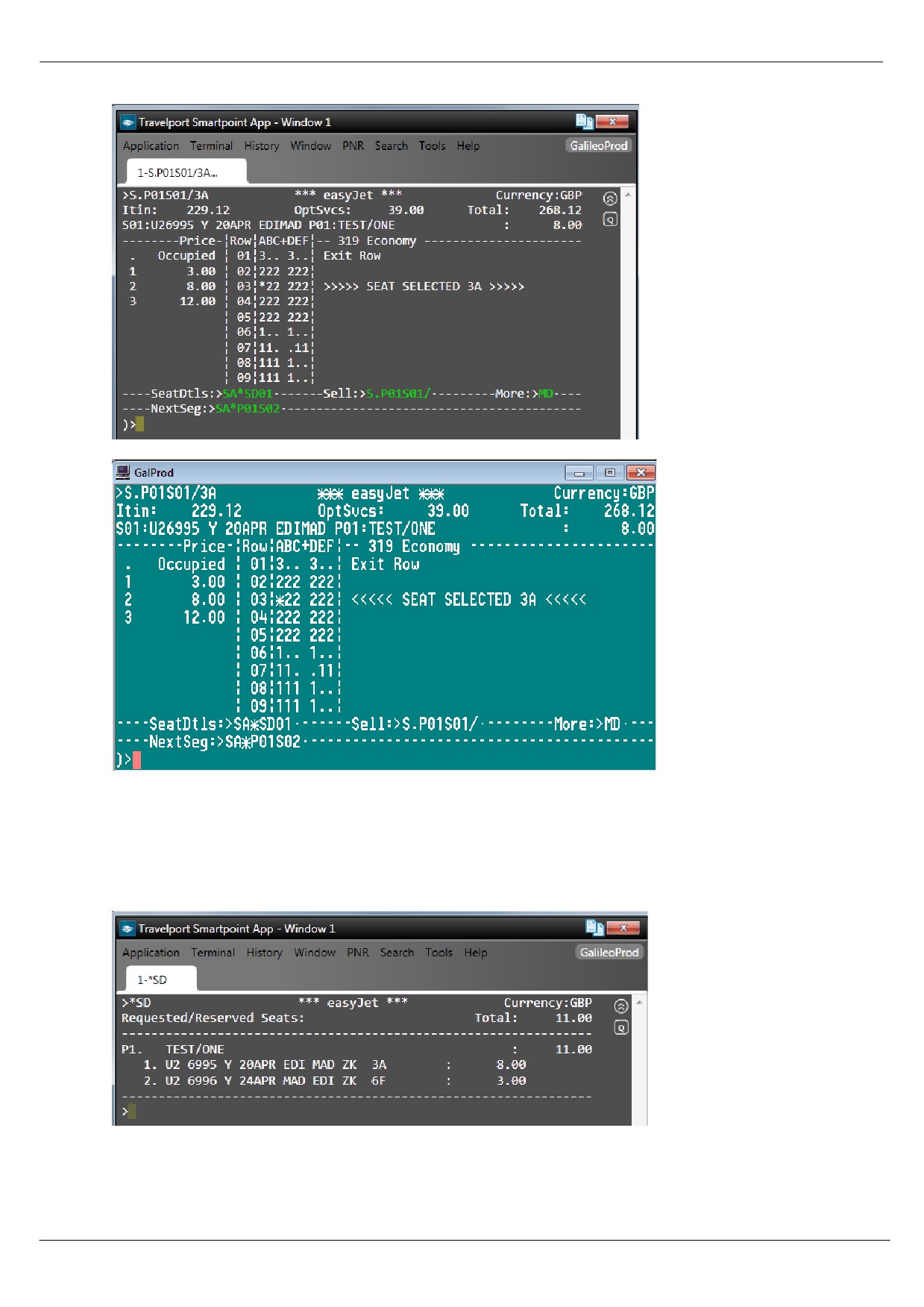Viewport: 924px width, 1307px height.
Task: Click the "Total: 11.00" value in the *SD window
Action: (533, 1018)
